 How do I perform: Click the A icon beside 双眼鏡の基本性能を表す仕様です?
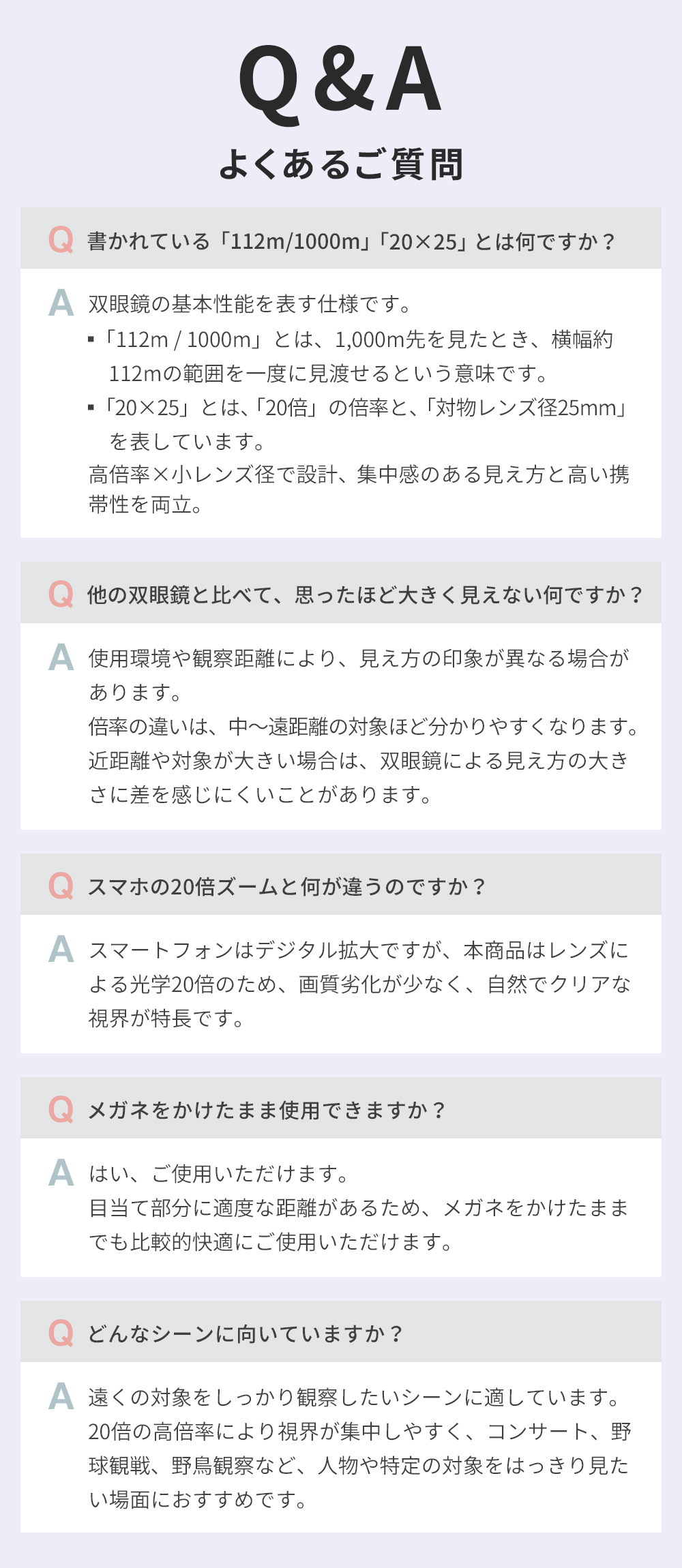coord(61,303)
